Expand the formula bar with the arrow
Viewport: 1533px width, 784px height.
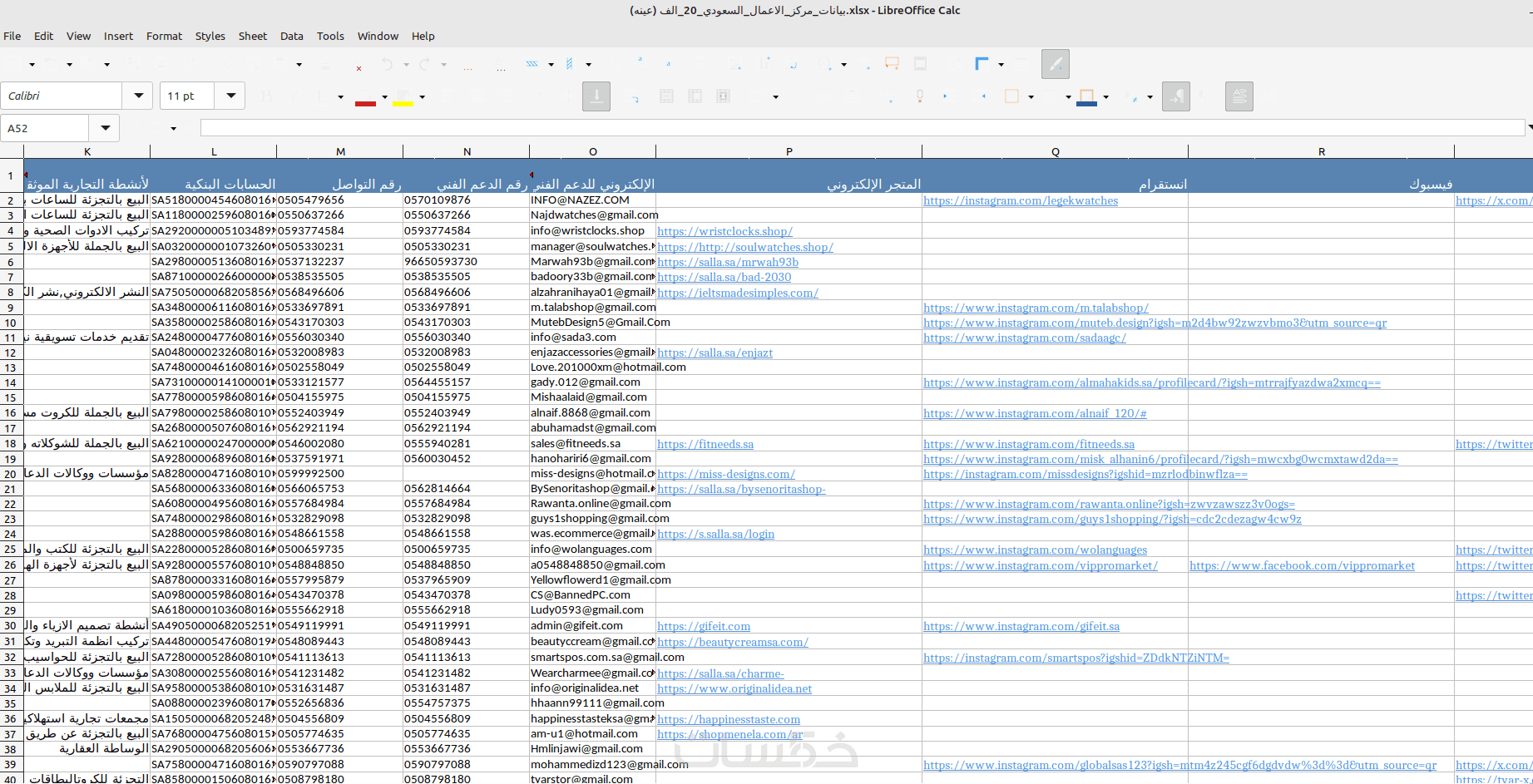(x=1529, y=127)
